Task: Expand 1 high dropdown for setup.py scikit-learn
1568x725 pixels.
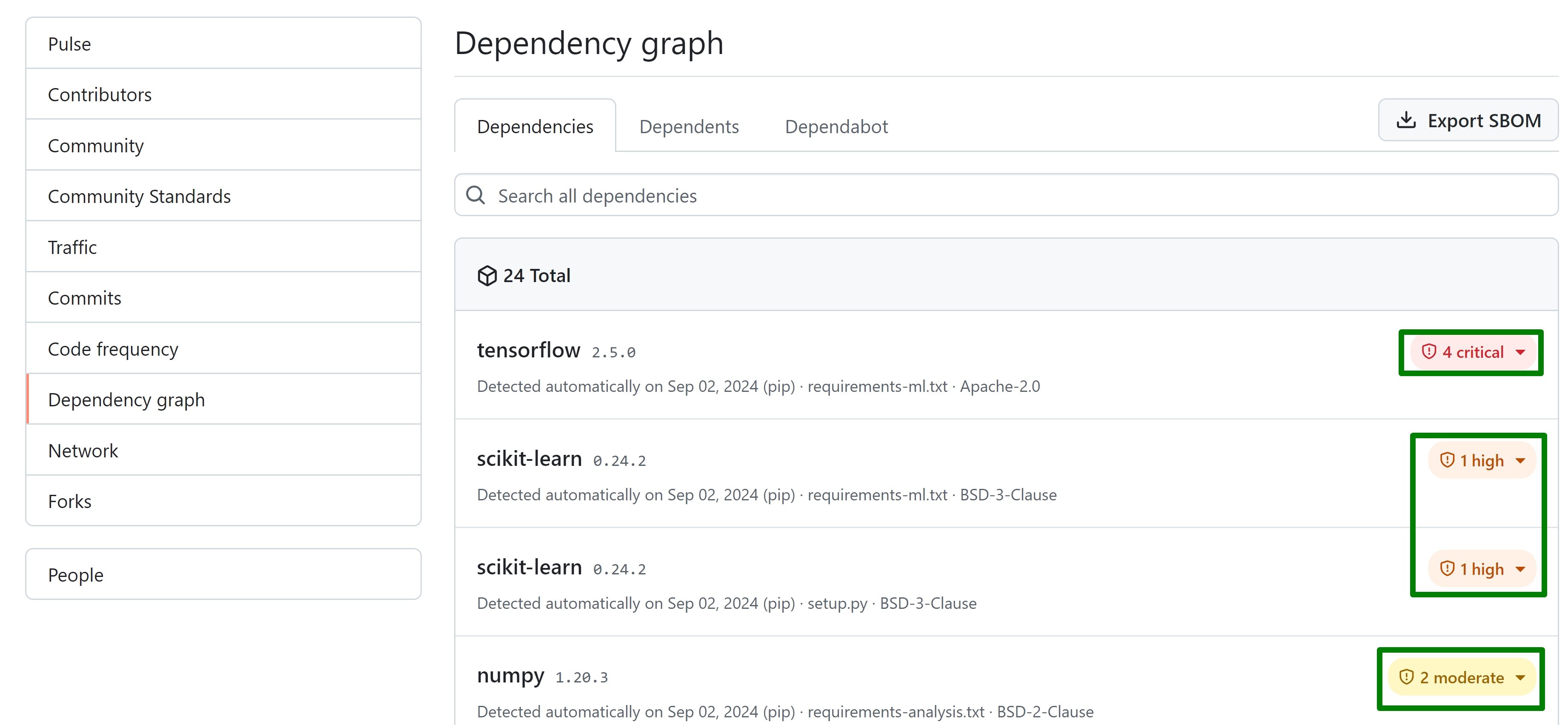Action: (x=1482, y=569)
